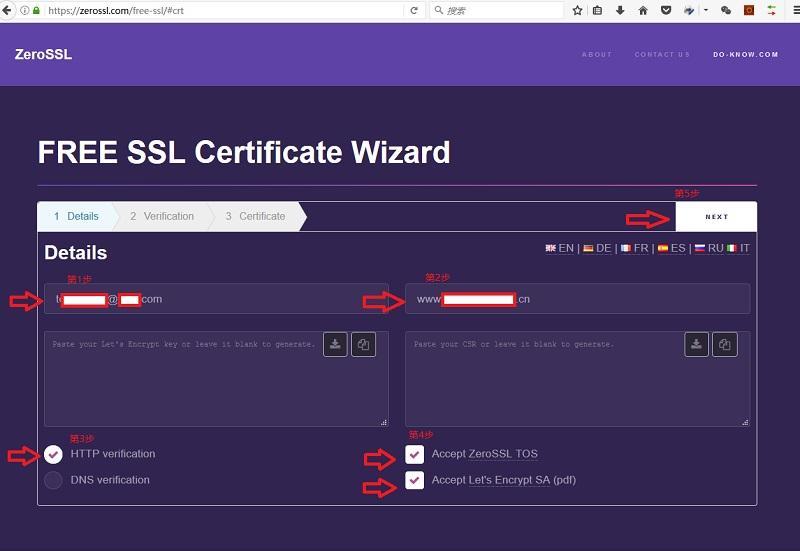Open the Certificate wizard step
The height and width of the screenshot is (551, 800).
tap(255, 216)
